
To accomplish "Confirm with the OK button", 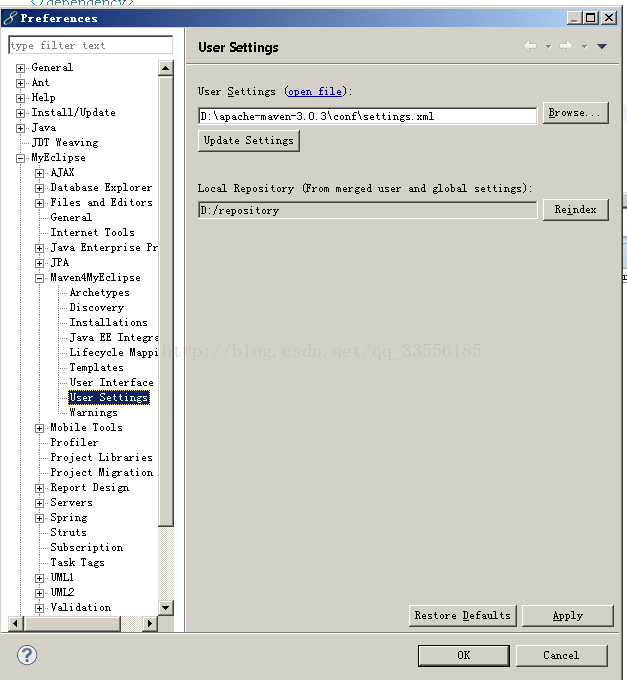I will pos(464,656).
